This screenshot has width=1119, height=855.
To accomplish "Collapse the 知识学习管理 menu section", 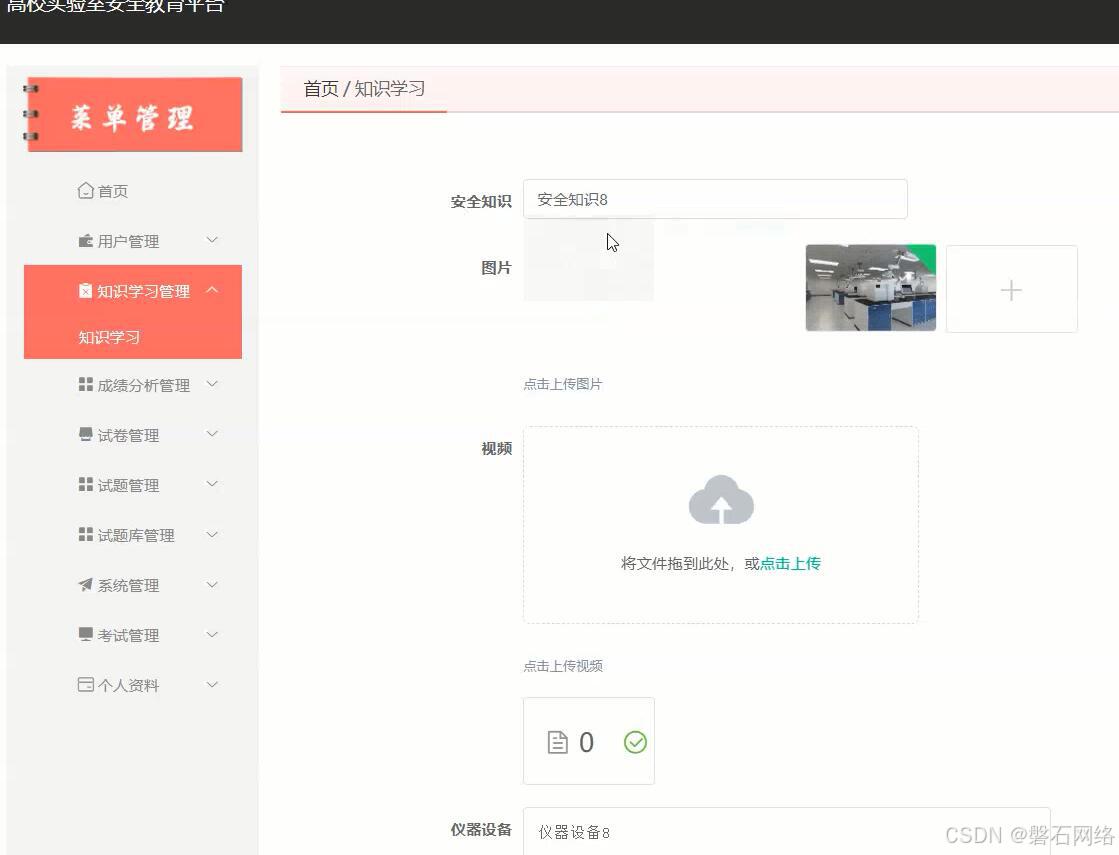I will pyautogui.click(x=211, y=290).
